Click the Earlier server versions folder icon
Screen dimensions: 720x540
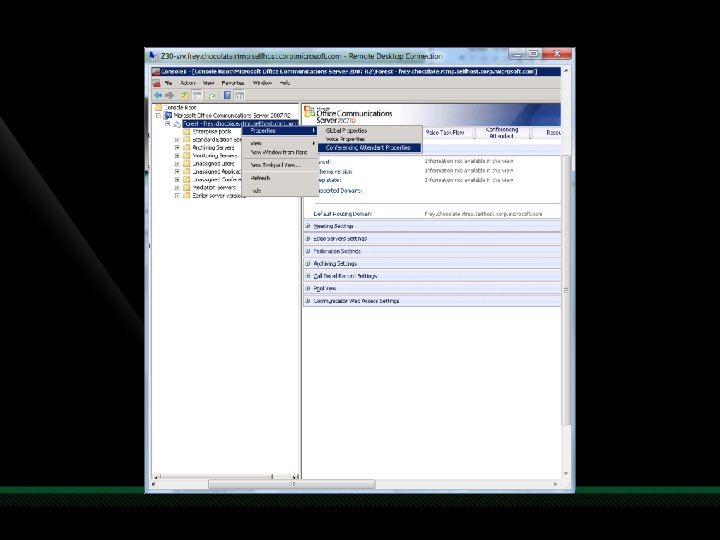pyautogui.click(x=186, y=195)
